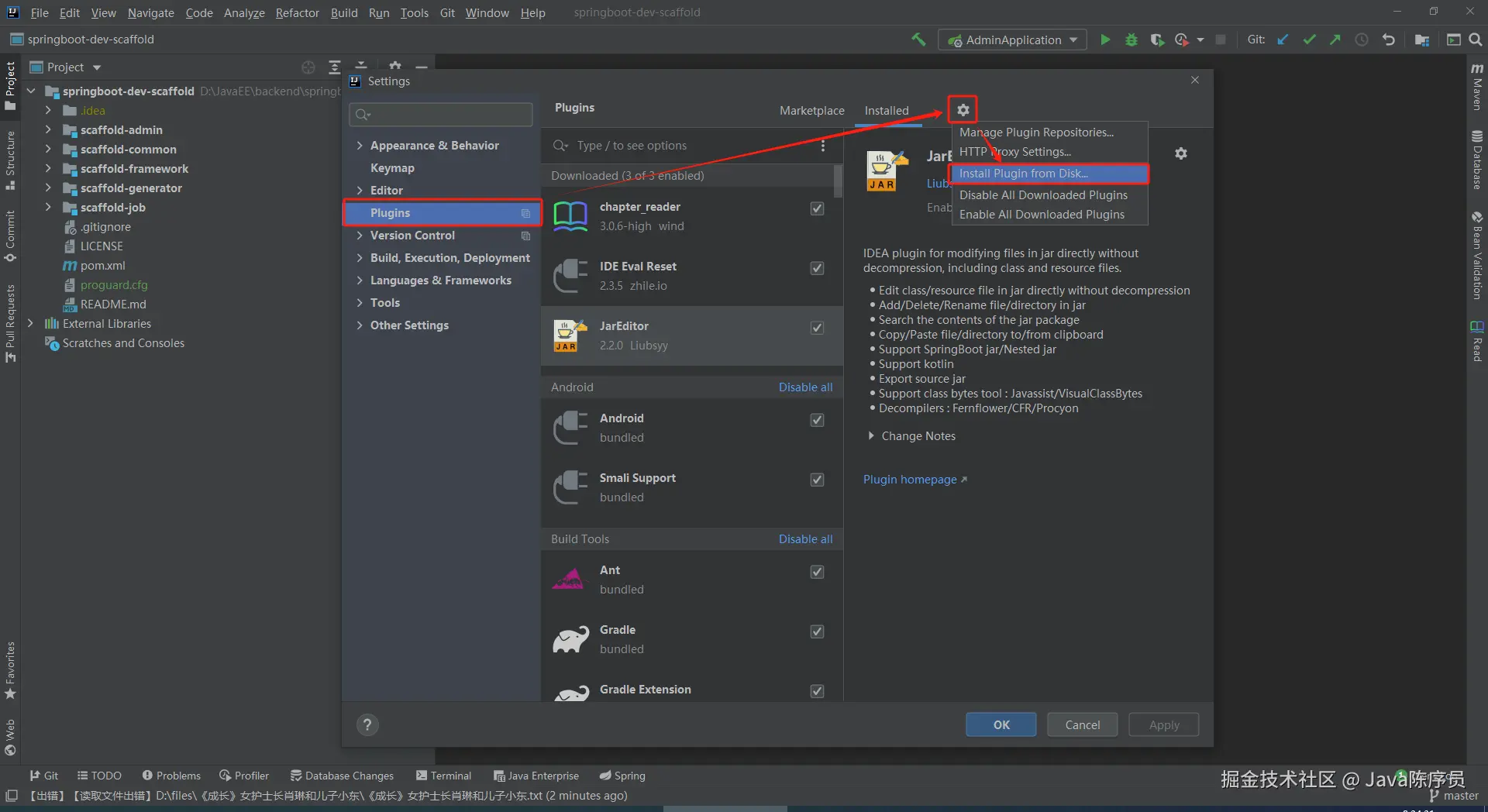This screenshot has height=812, width=1488.
Task: Click the Build project hammer icon
Action: pos(918,40)
